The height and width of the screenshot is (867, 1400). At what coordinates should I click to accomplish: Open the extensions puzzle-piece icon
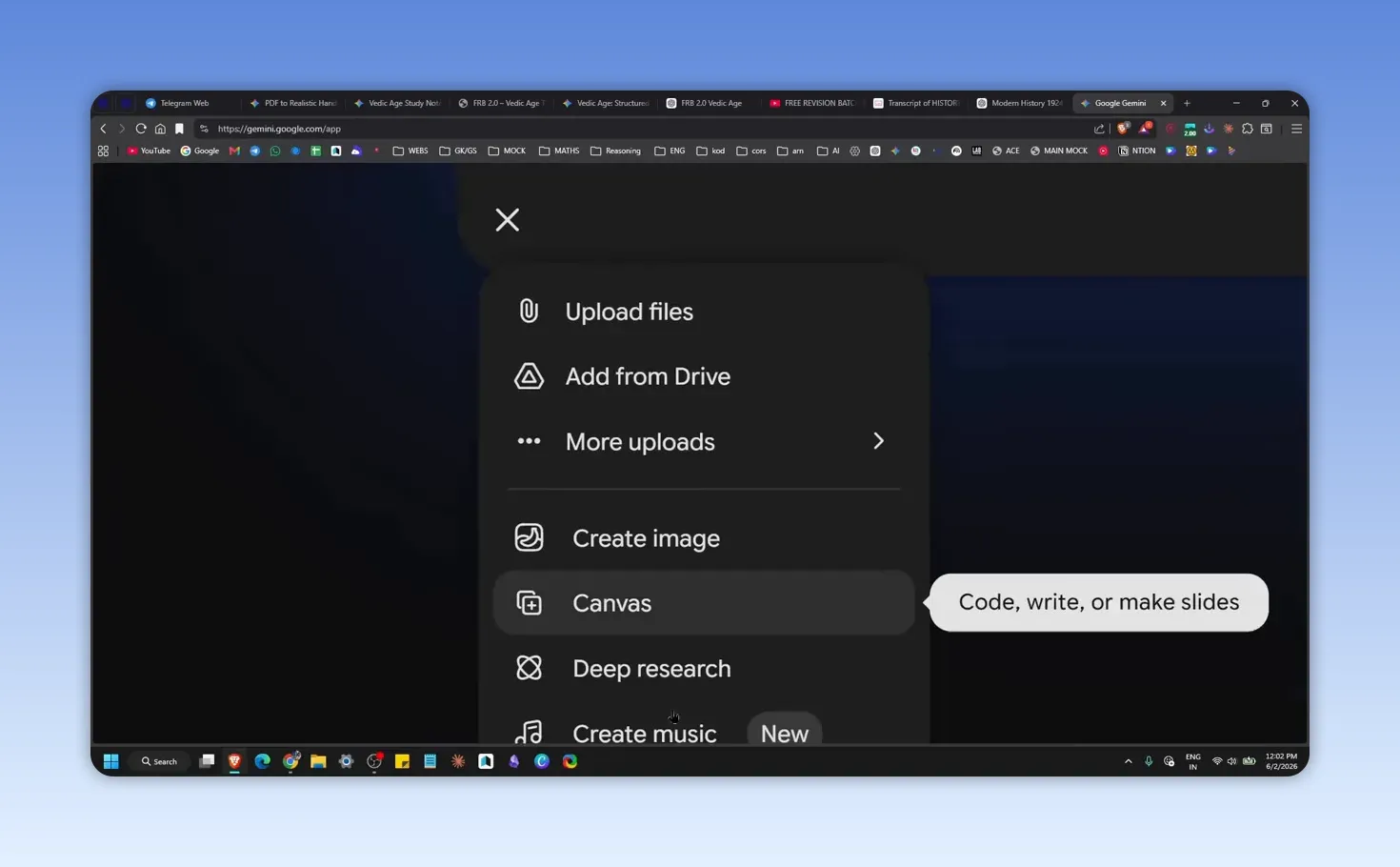1248,129
